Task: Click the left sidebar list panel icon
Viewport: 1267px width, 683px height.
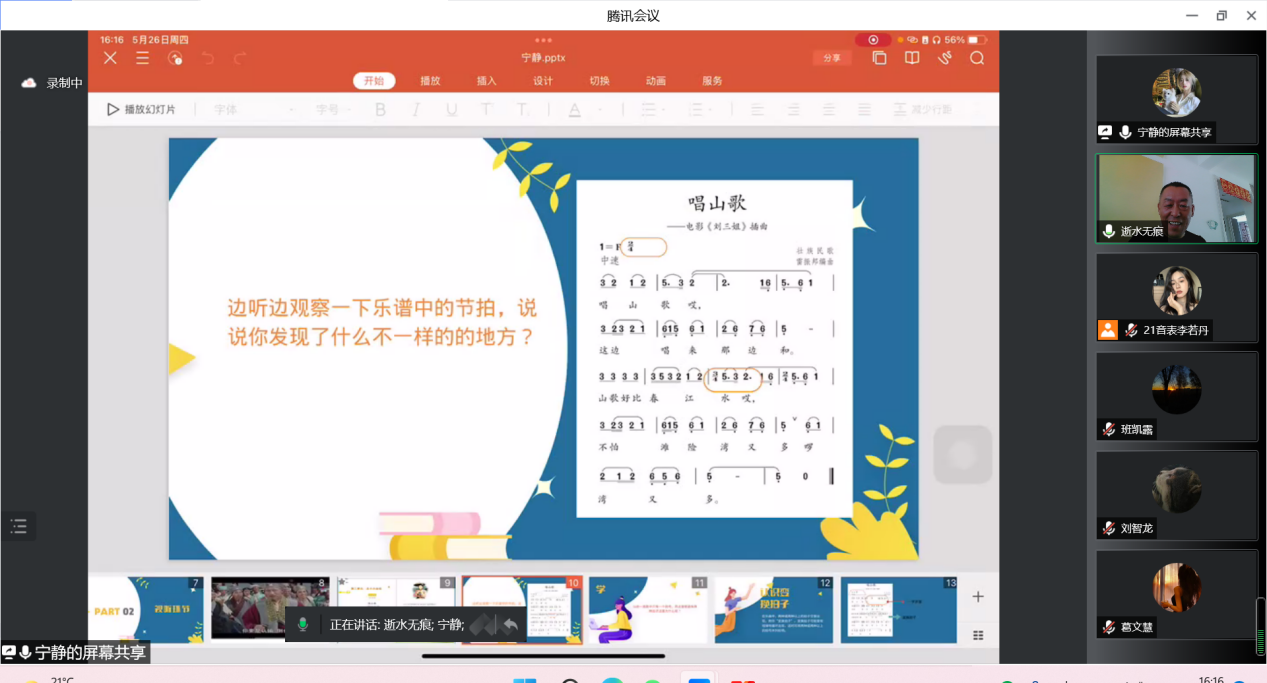Action: point(18,526)
